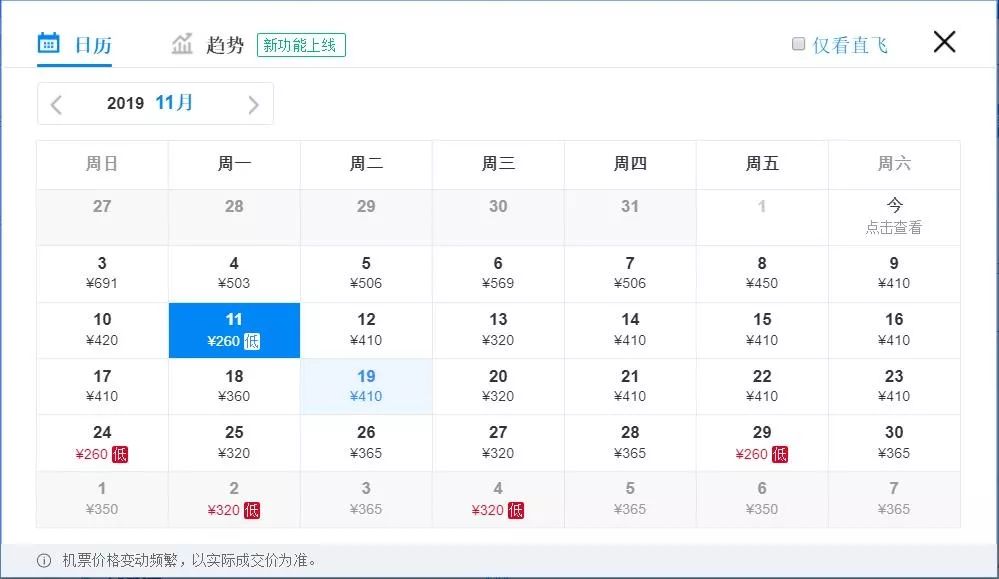Close the price calendar with the X
This screenshot has height=579, width=999.
[943, 42]
